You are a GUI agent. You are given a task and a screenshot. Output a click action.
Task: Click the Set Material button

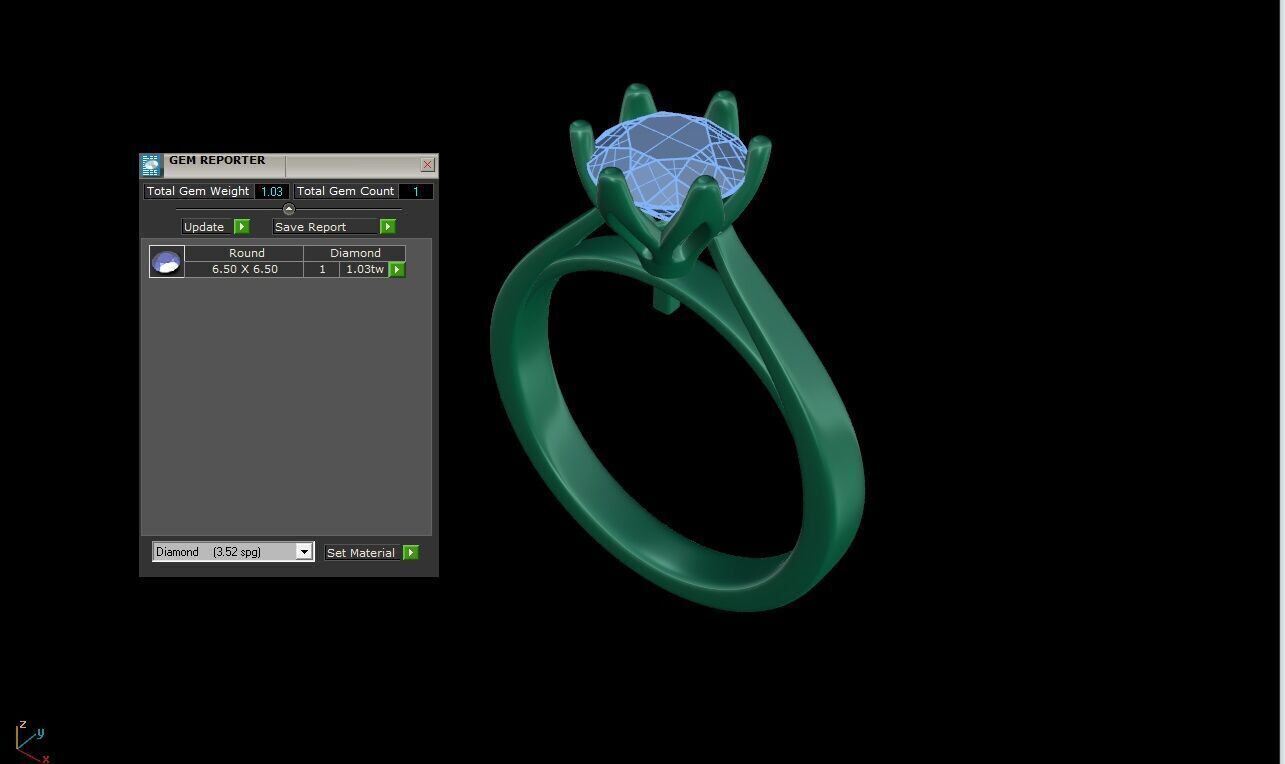coord(362,553)
